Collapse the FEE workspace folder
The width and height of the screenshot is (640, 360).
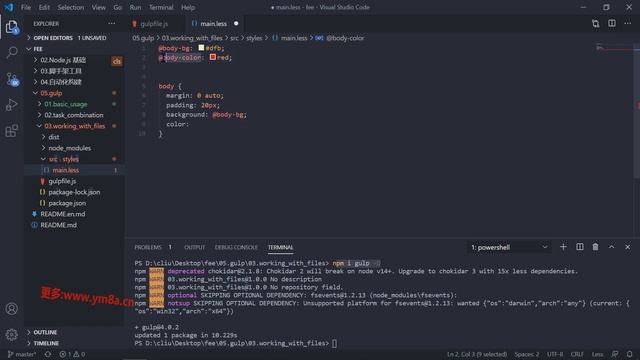coord(75,49)
